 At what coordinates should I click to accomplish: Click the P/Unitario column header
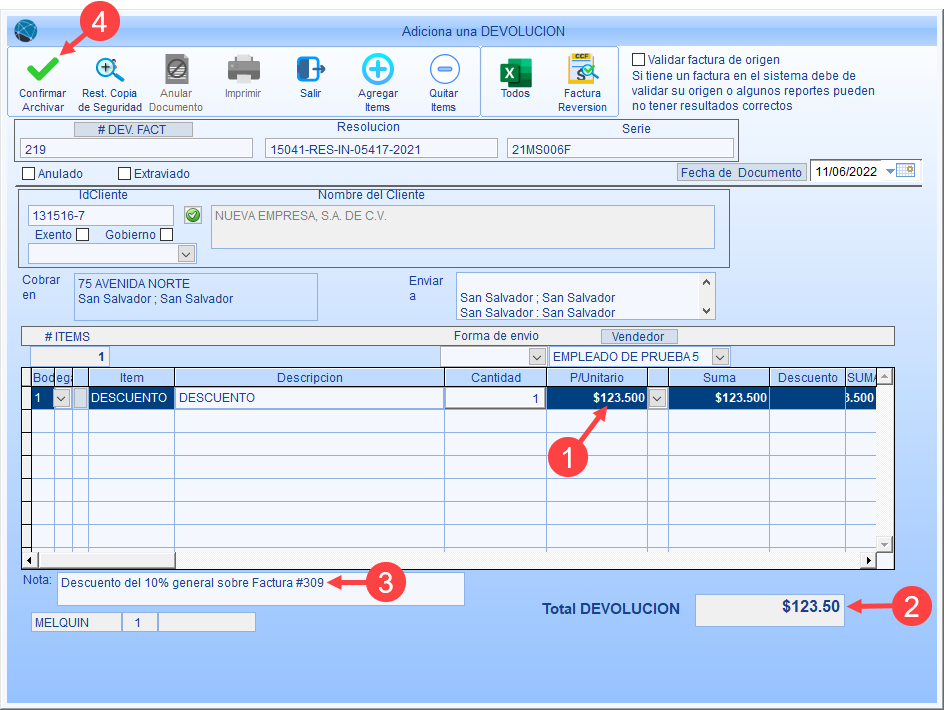(597, 378)
